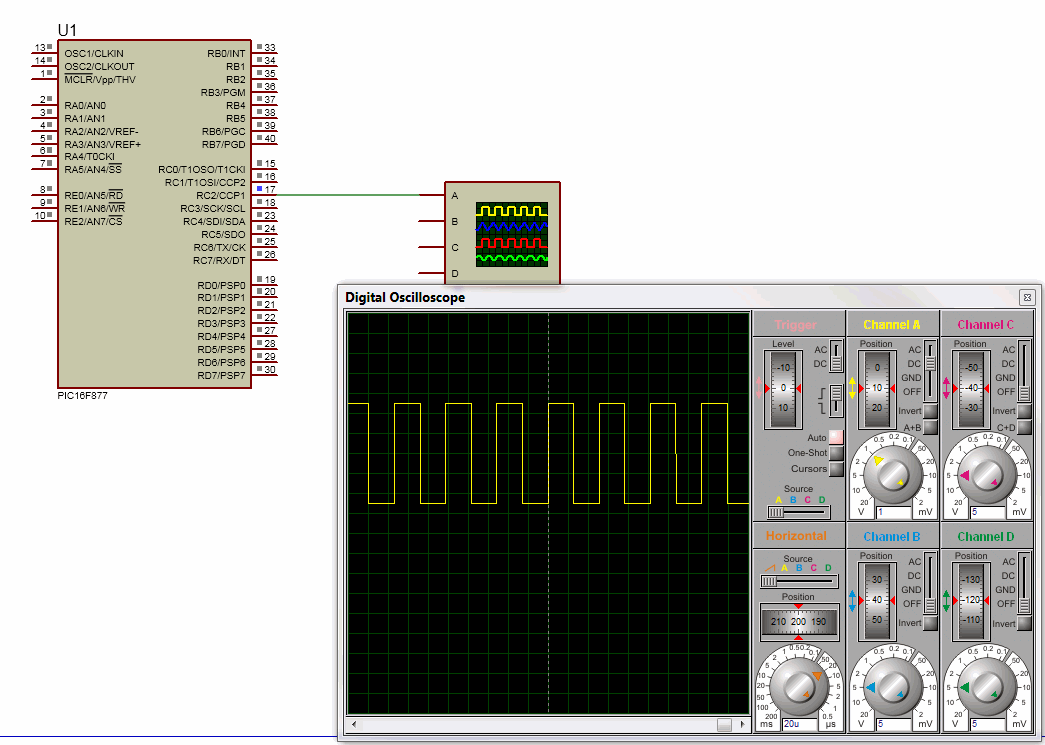
Task: Toggle Channel A Invert button
Action: (930, 411)
